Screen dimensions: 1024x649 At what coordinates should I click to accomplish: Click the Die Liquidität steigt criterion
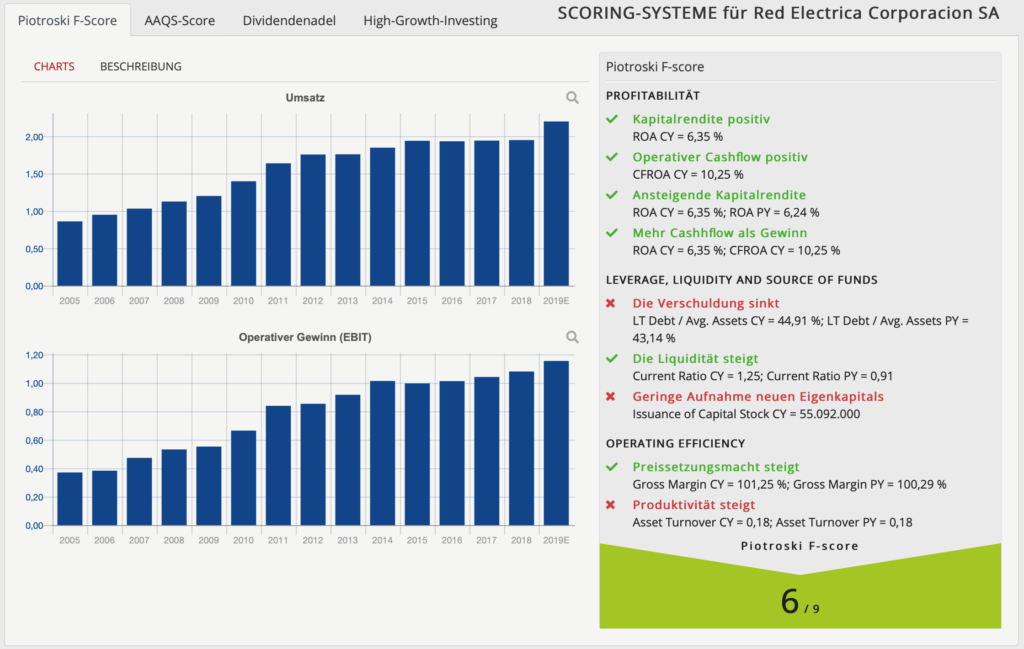pos(696,358)
